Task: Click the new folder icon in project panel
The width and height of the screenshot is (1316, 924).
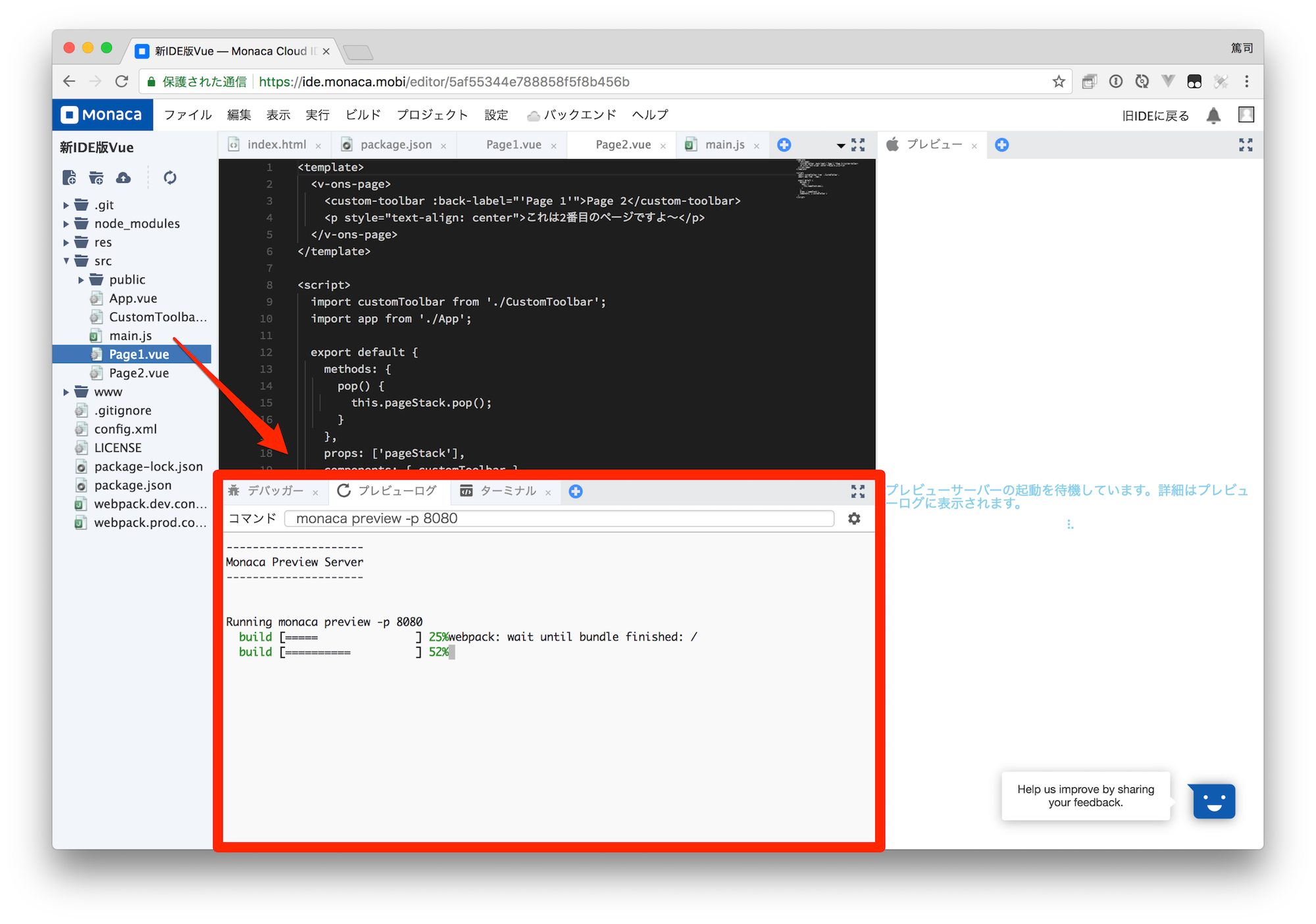Action: click(96, 178)
